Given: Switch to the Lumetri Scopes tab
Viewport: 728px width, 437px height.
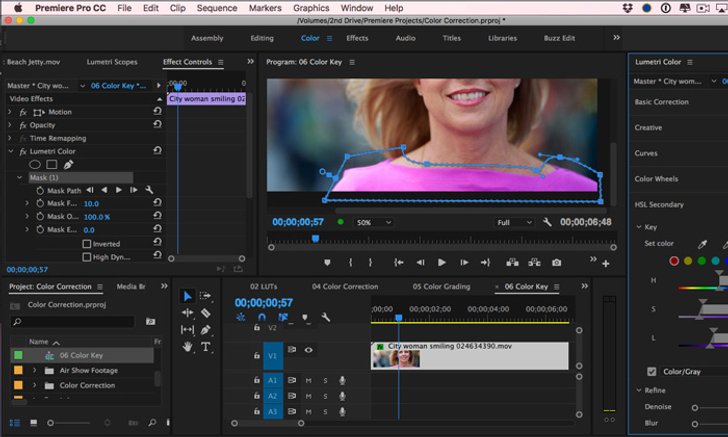Looking at the screenshot, I should coord(112,62).
